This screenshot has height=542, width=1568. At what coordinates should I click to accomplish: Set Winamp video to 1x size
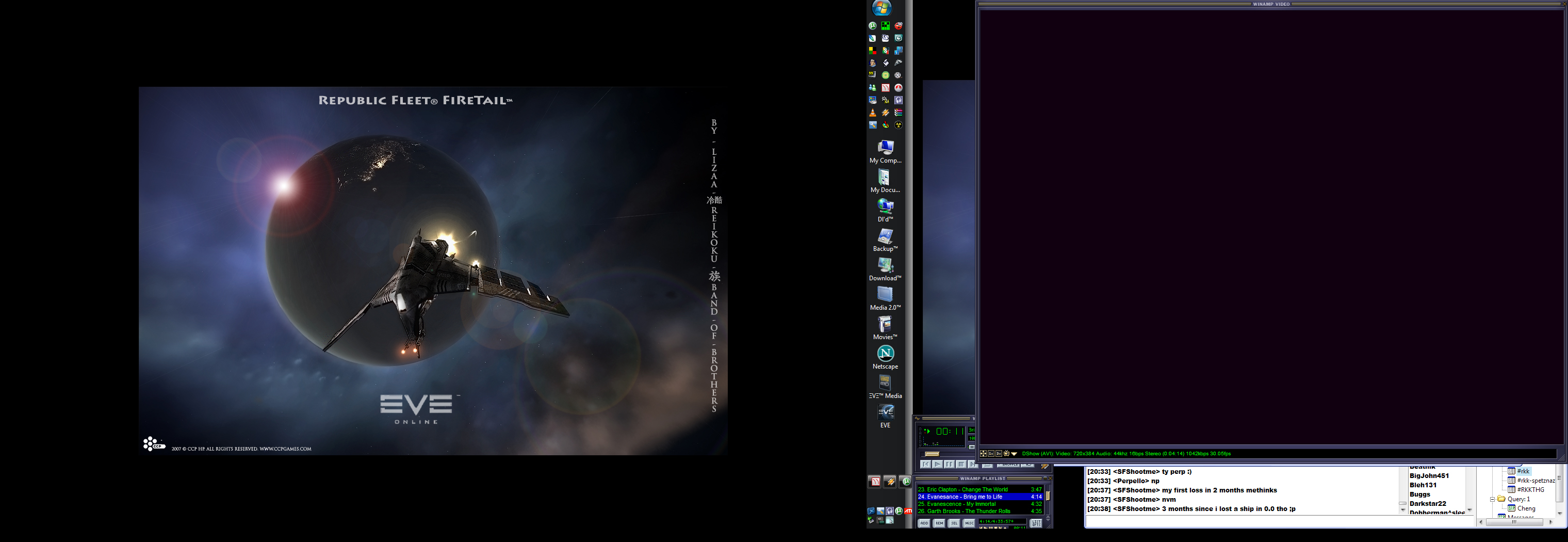(991, 454)
